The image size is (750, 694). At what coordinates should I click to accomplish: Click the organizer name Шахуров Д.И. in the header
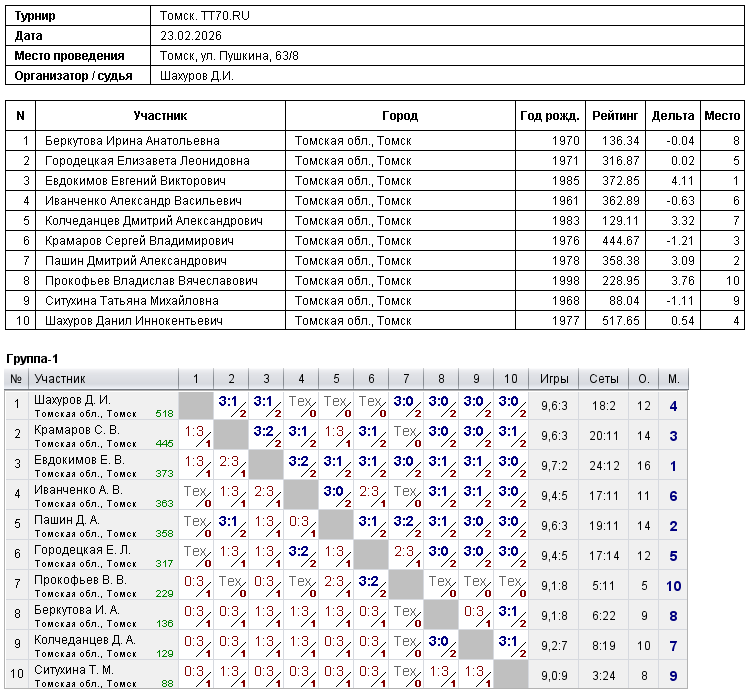coord(196,75)
